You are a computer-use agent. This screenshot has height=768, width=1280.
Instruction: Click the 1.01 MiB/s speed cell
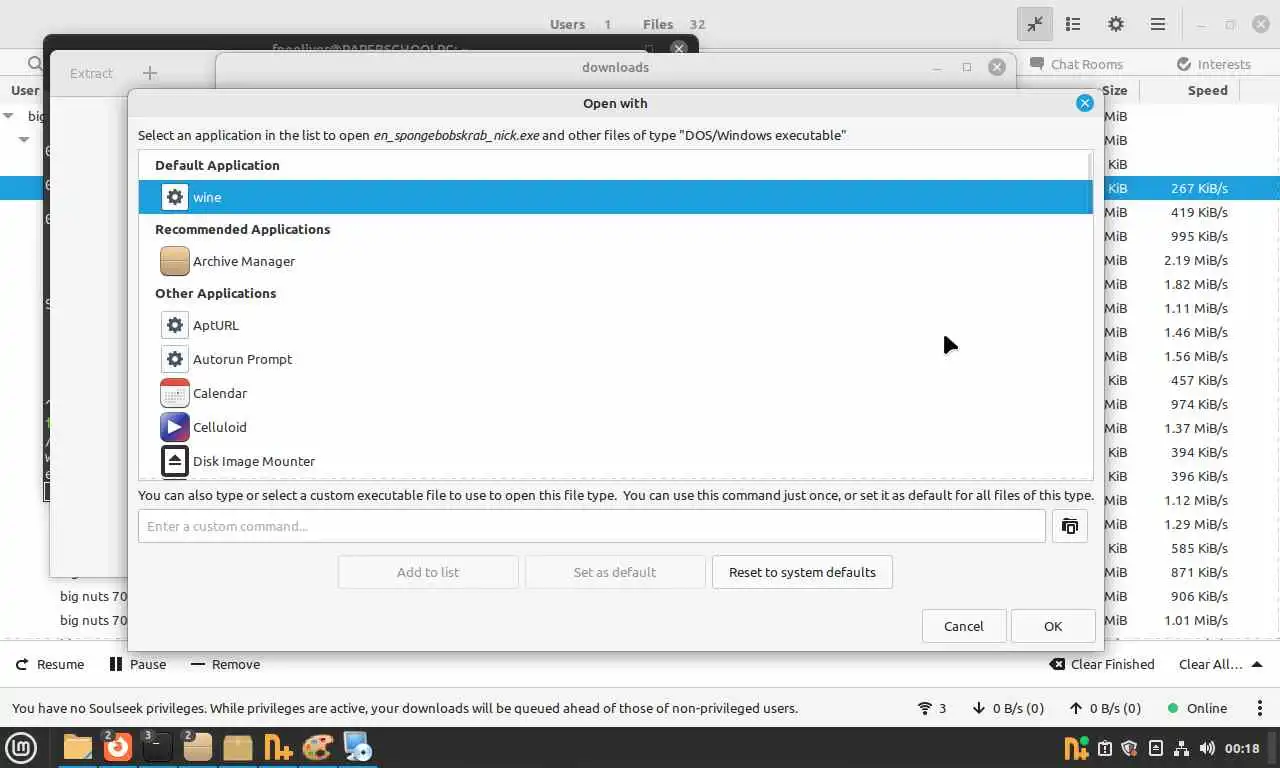[1196, 620]
